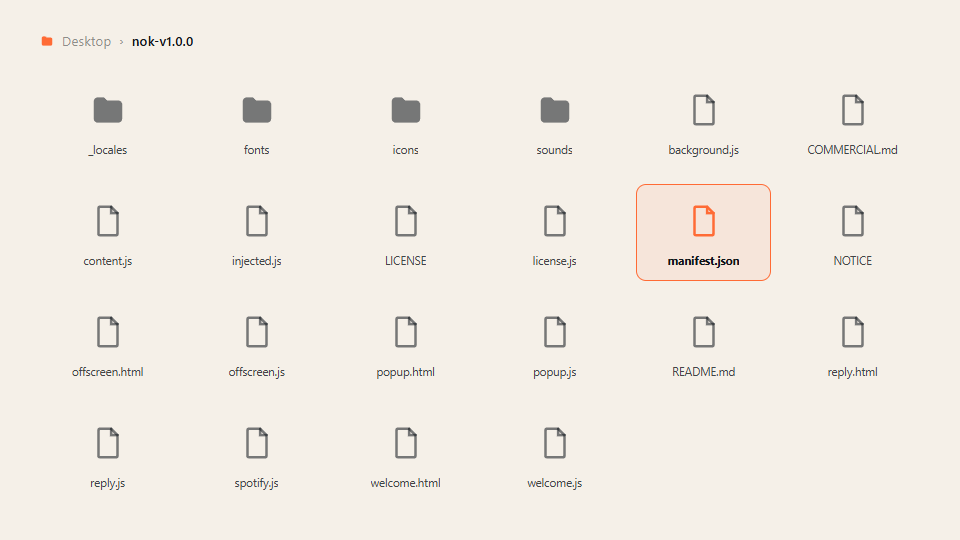
Task: Select the offscreen.js file icon
Action: pos(257,332)
